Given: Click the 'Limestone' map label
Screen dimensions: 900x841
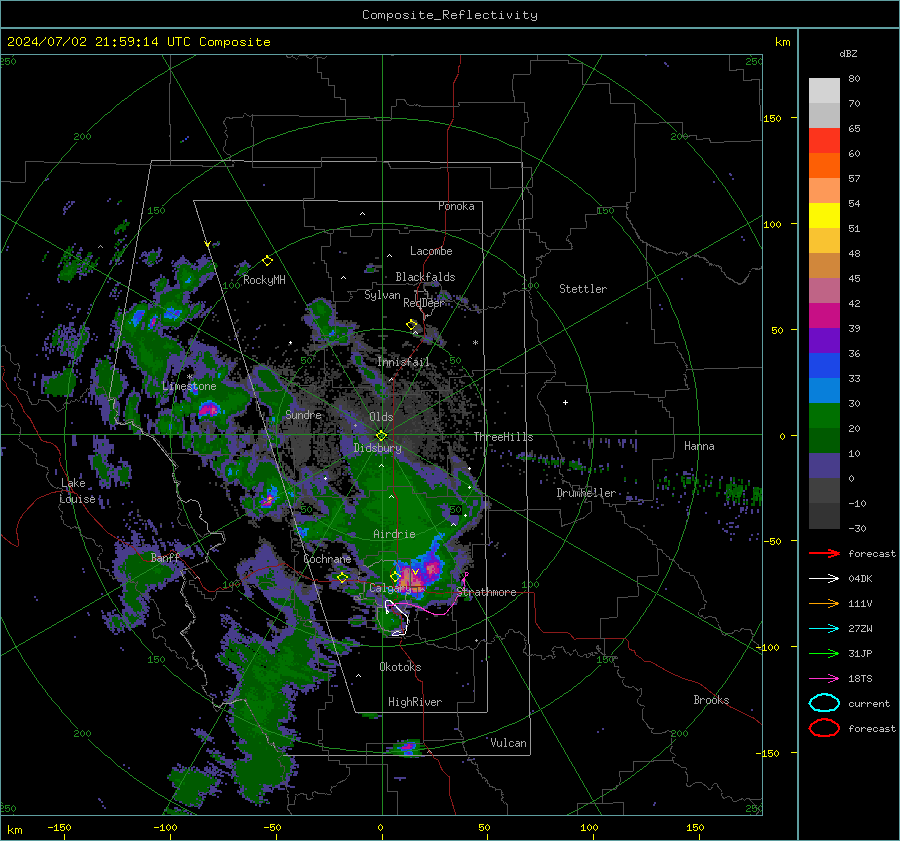Looking at the screenshot, I should pyautogui.click(x=189, y=386).
